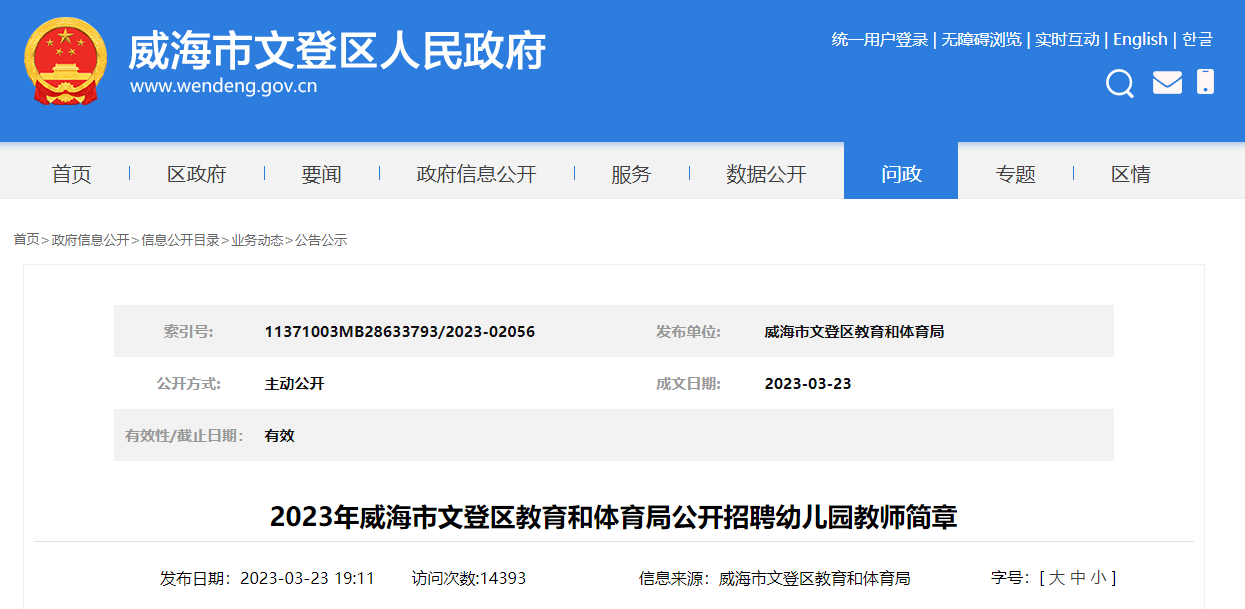
Task: Switch site language to English
Action: pyautogui.click(x=1140, y=40)
